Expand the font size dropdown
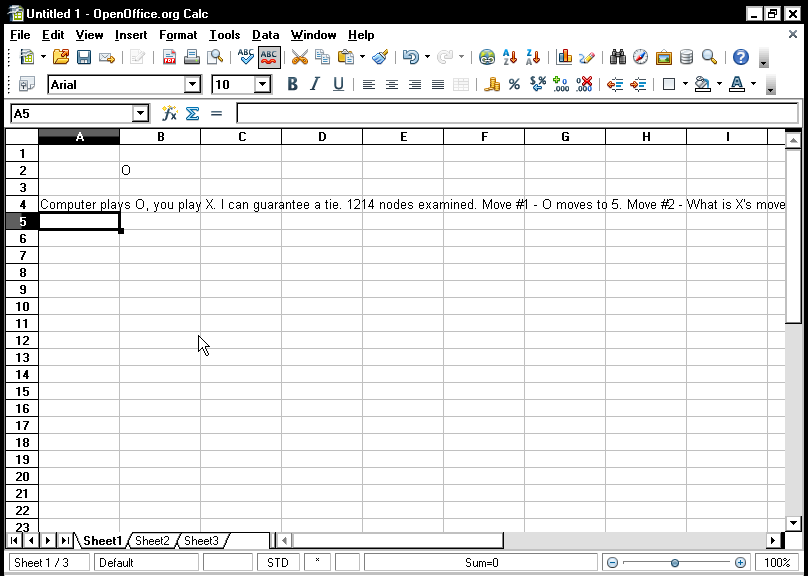 263,85
